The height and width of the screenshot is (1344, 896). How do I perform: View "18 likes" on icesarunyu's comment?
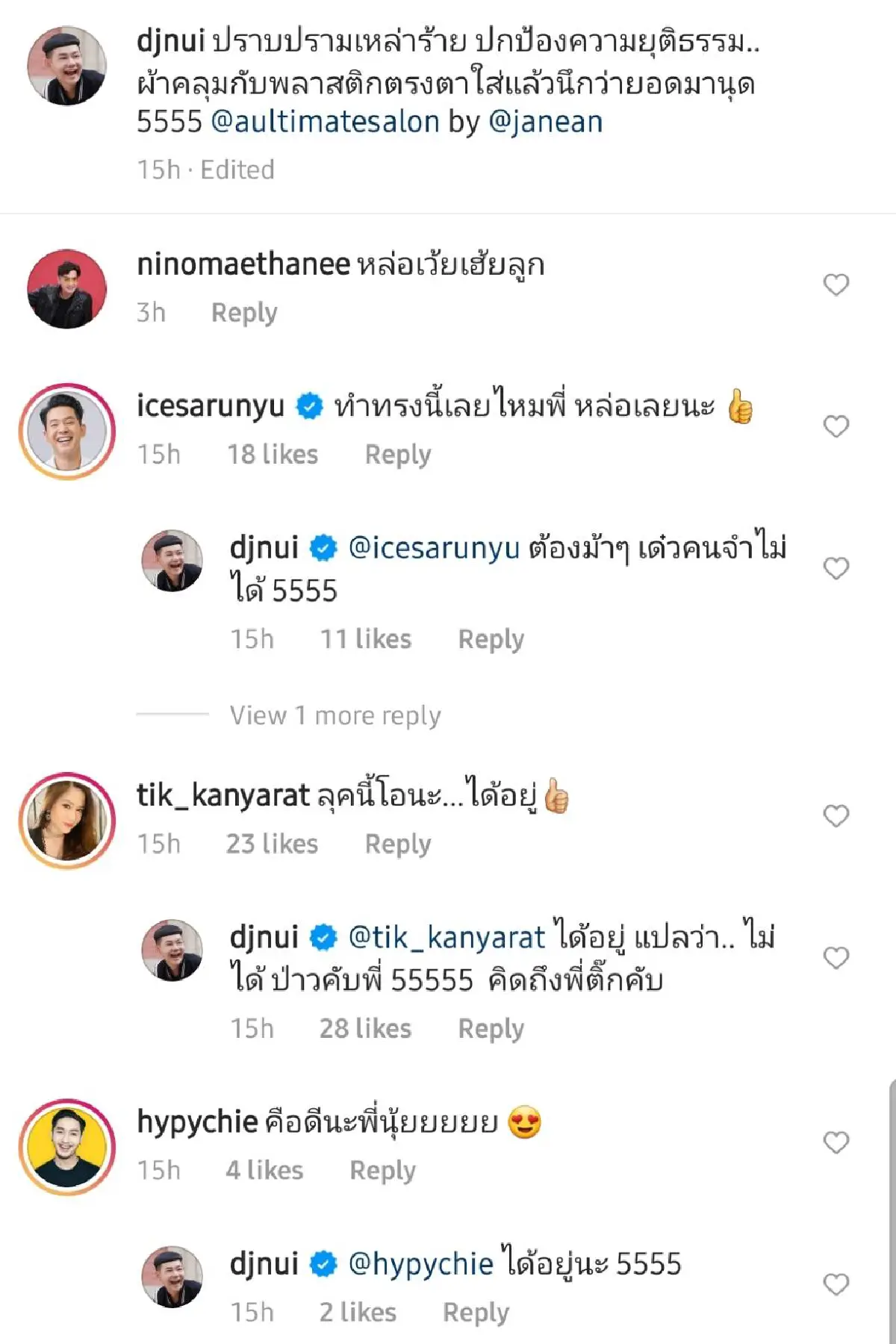point(271,453)
